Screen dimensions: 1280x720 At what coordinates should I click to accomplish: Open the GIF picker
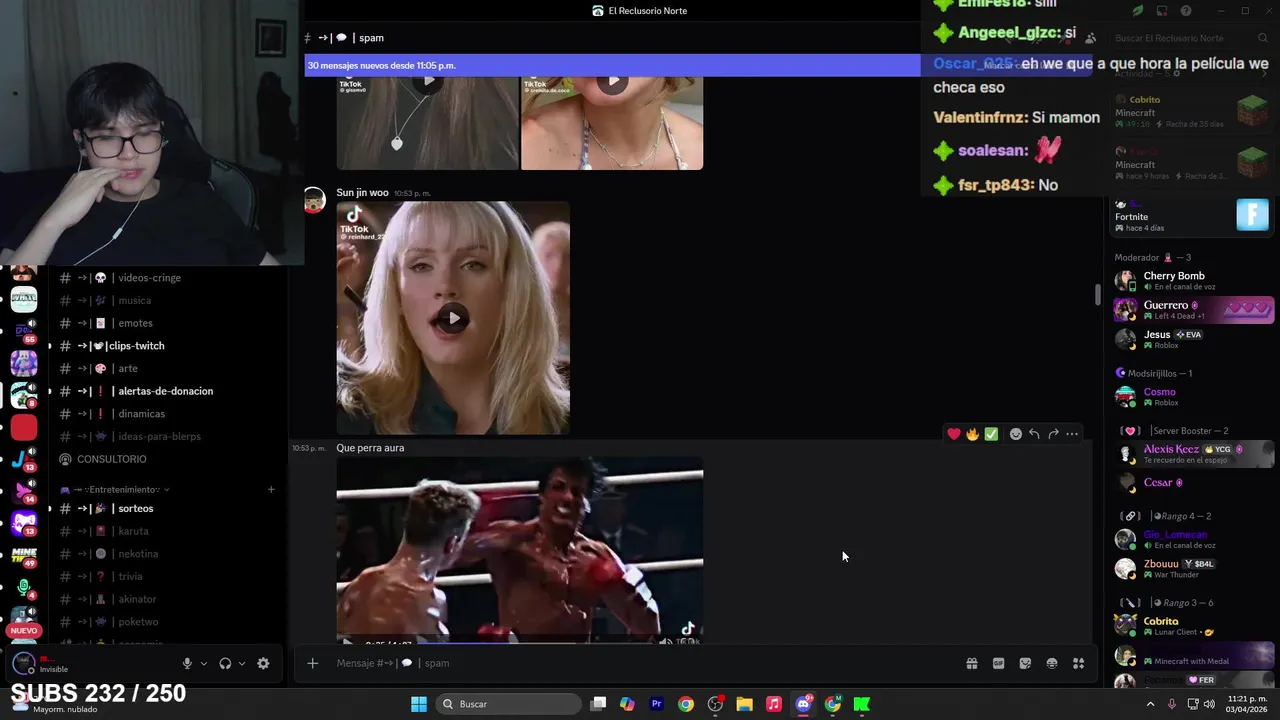click(998, 663)
